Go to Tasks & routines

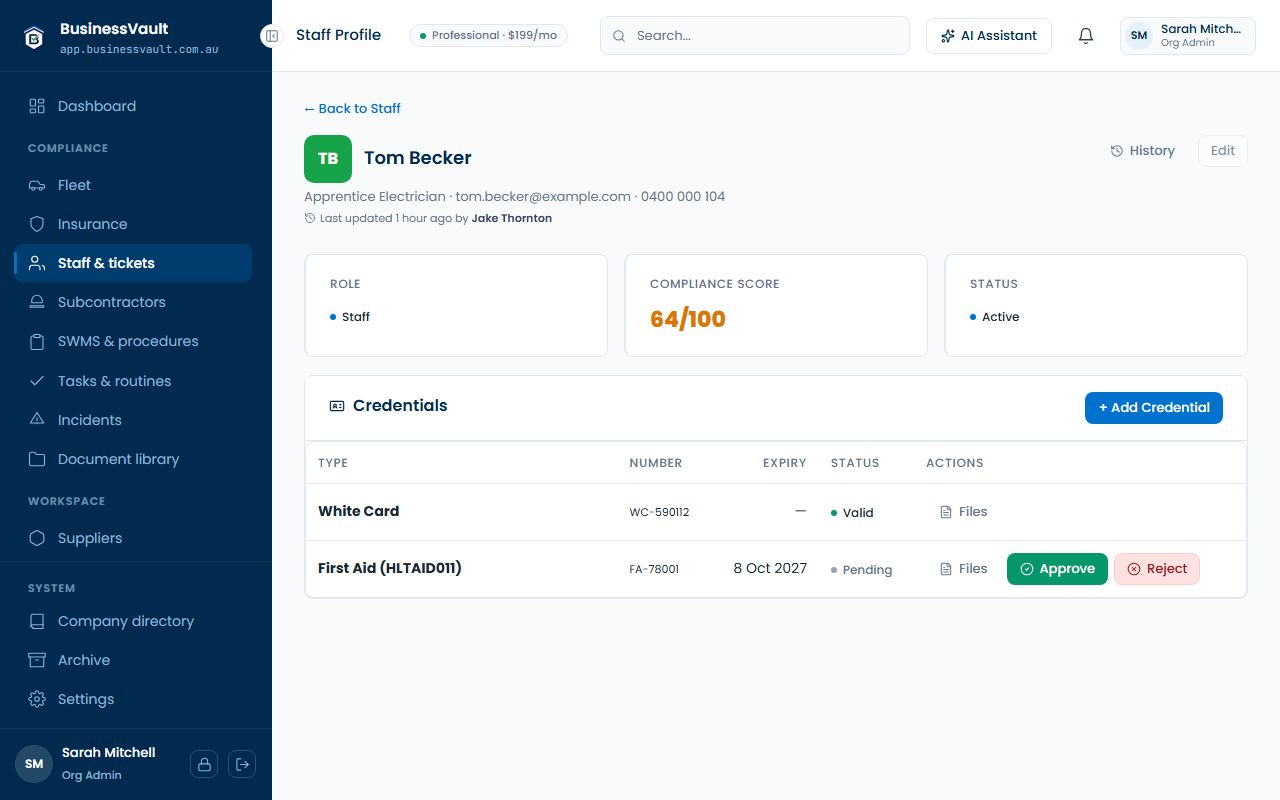tap(133, 381)
